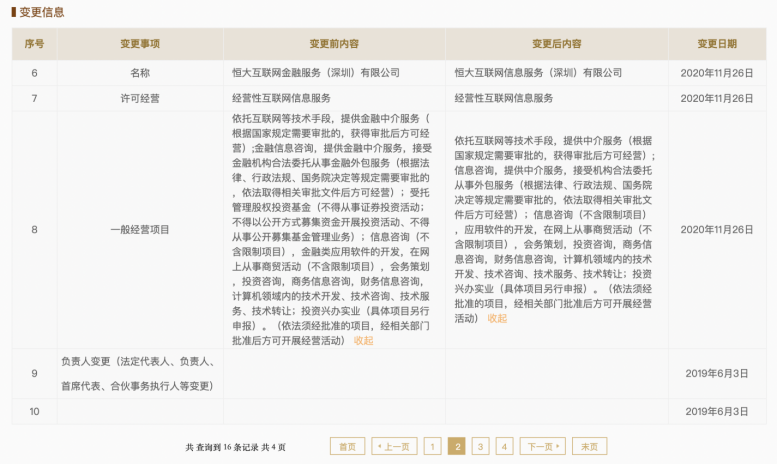
Task: Click row 8 变更后内容 paragraph text
Action: coord(555,230)
